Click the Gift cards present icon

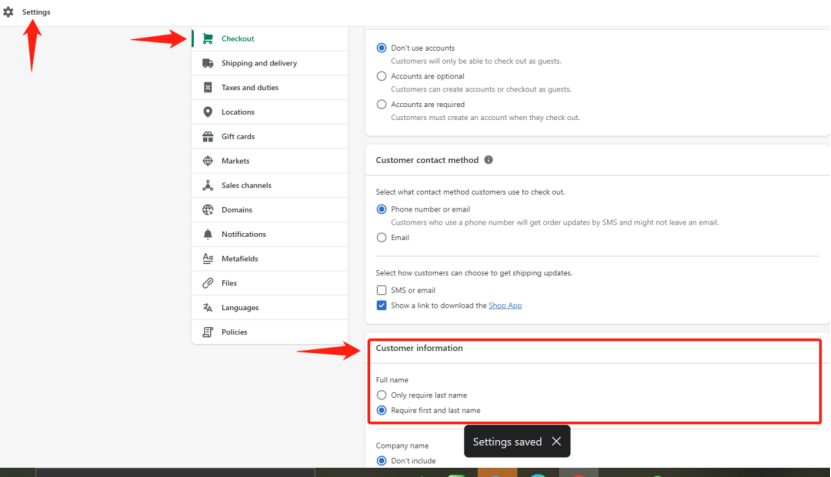pyautogui.click(x=208, y=136)
